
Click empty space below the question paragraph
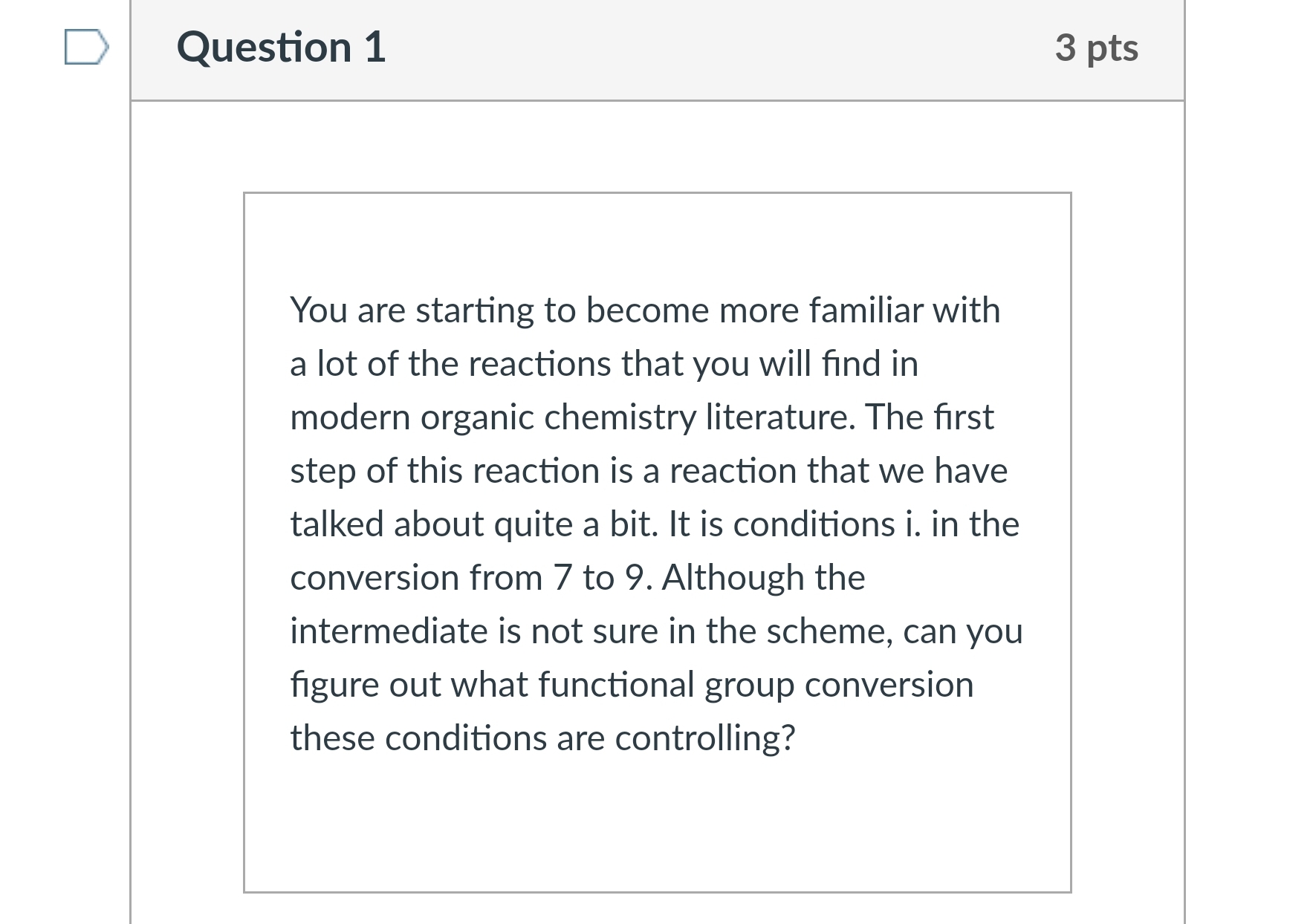click(657, 824)
